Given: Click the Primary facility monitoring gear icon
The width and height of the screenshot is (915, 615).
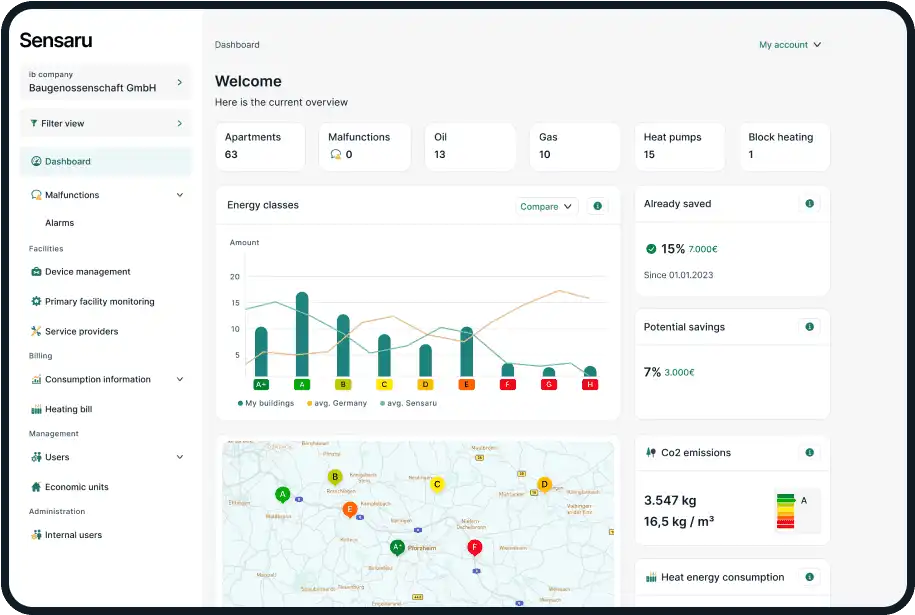Looking at the screenshot, I should (x=36, y=301).
